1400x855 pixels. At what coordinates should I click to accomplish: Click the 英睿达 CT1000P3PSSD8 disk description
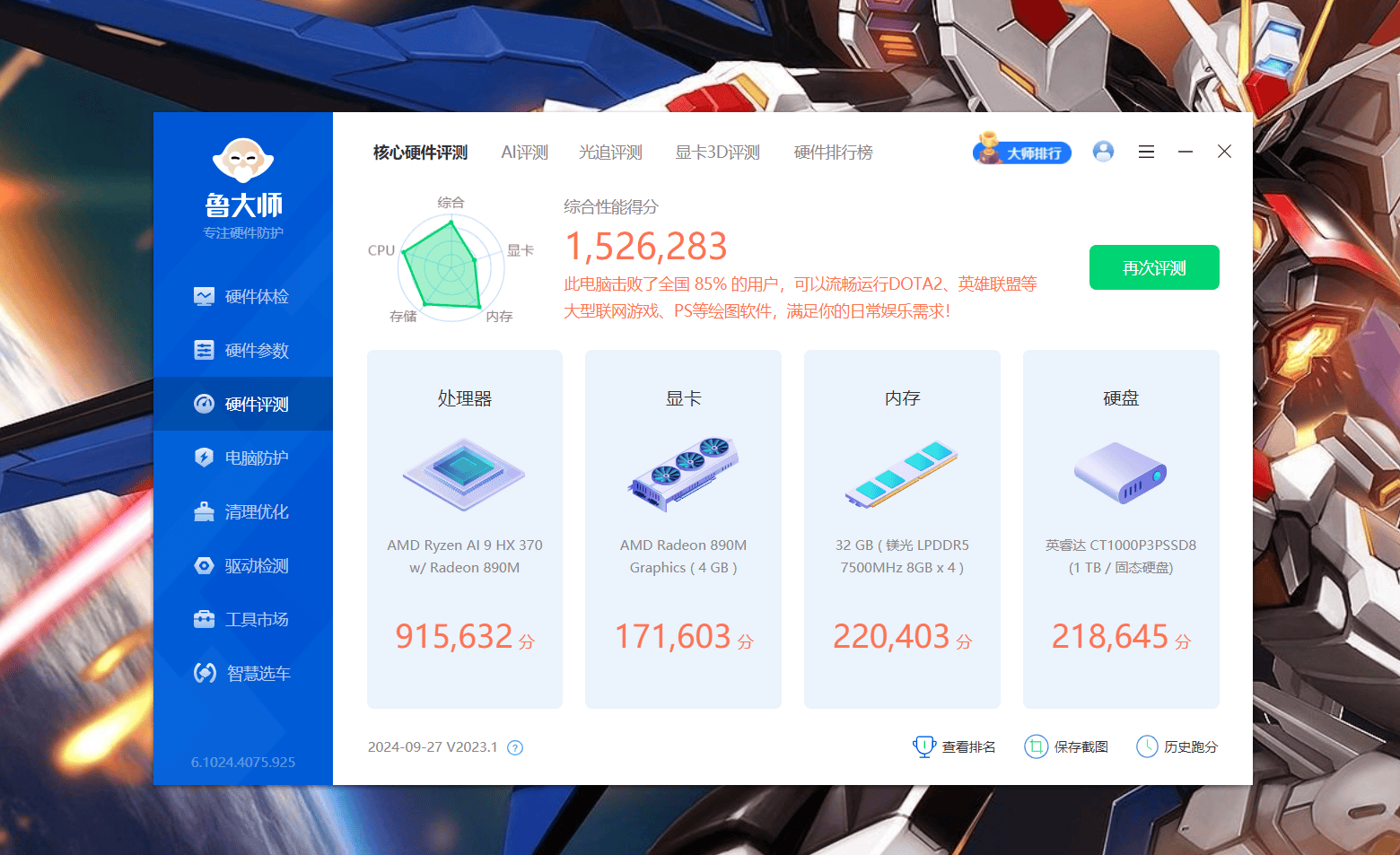click(1121, 556)
